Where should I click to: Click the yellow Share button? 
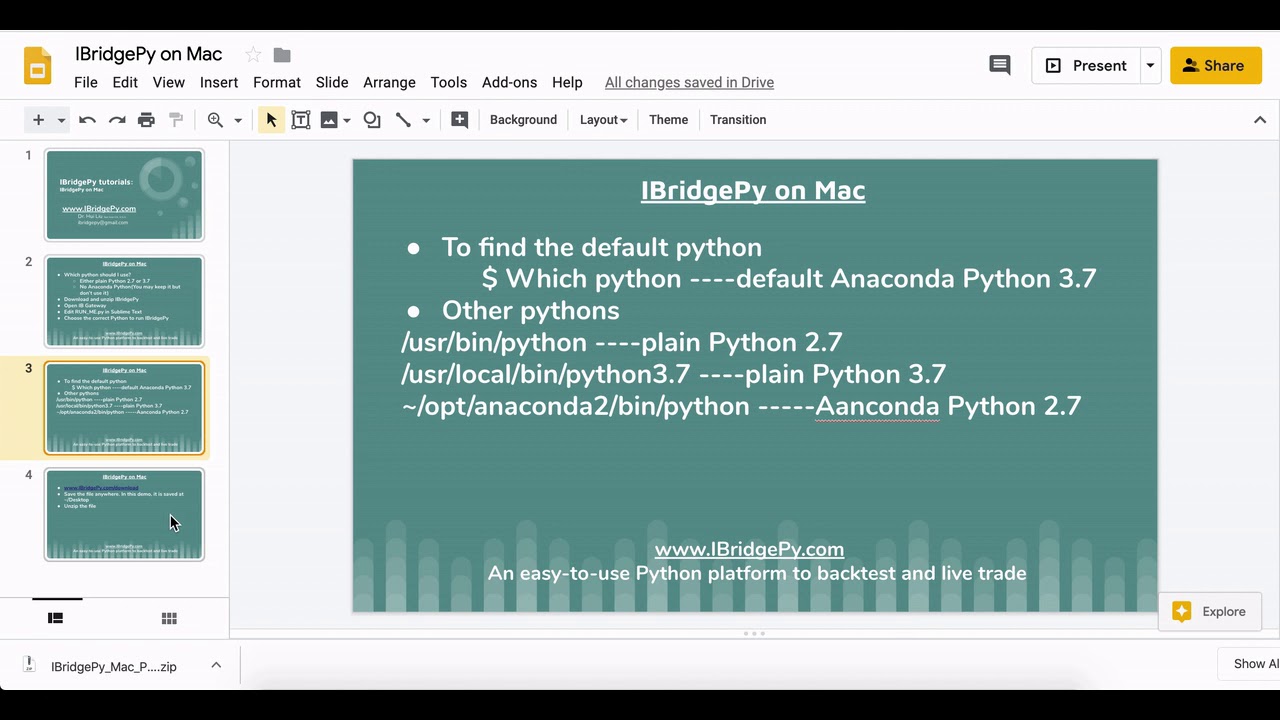pos(1216,66)
